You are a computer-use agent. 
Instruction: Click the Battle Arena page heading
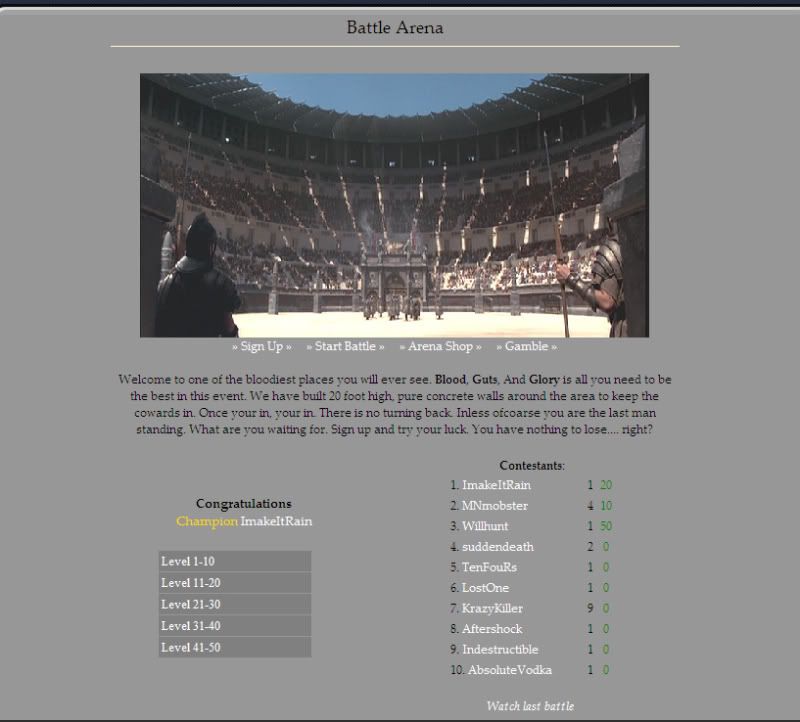click(x=395, y=28)
